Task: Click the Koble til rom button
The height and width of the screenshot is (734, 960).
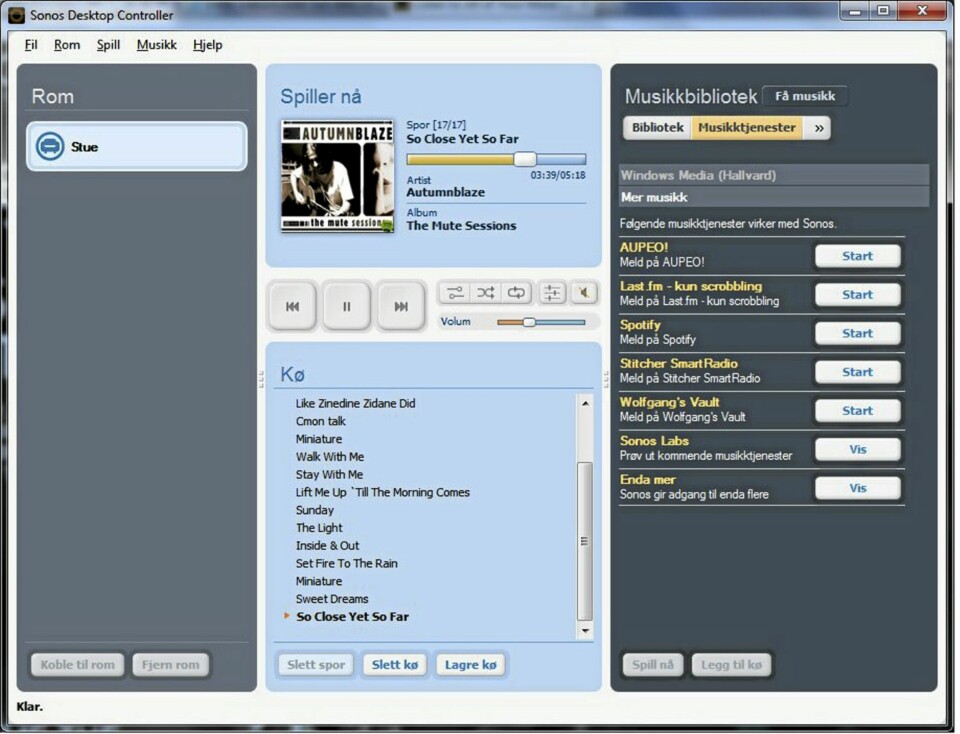Action: click(x=77, y=665)
